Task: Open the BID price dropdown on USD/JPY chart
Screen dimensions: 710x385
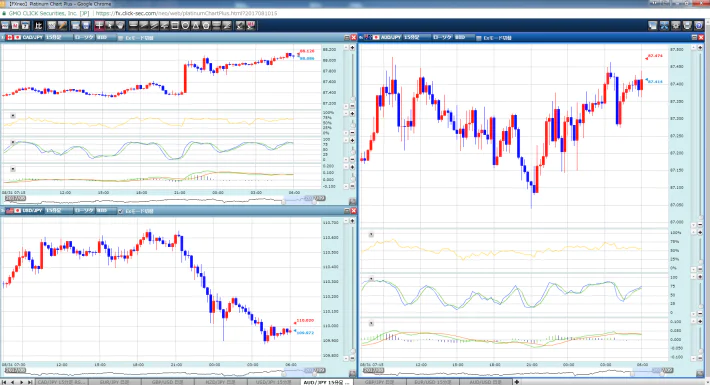Action: tap(106, 211)
